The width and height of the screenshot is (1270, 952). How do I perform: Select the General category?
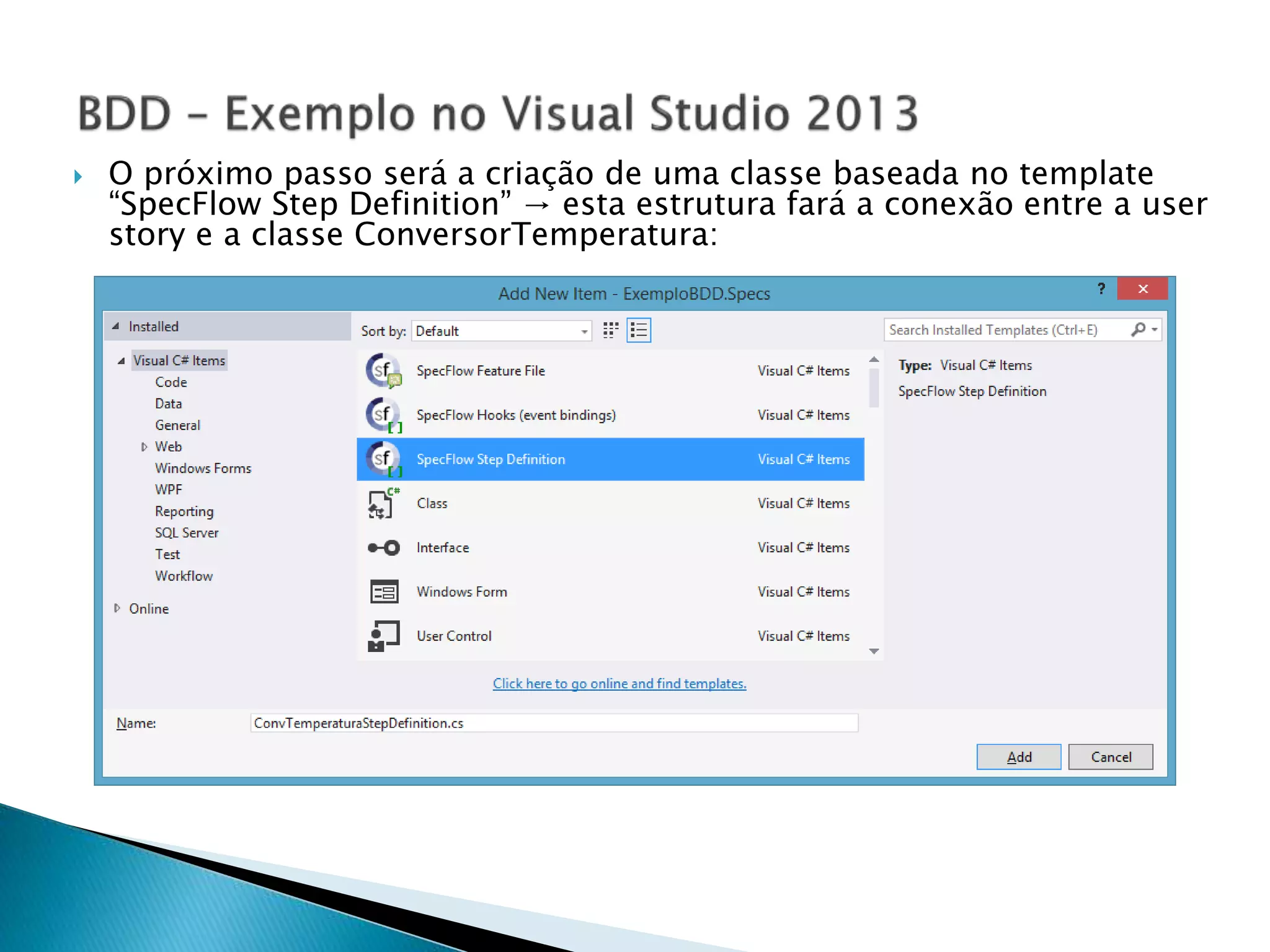coord(178,426)
